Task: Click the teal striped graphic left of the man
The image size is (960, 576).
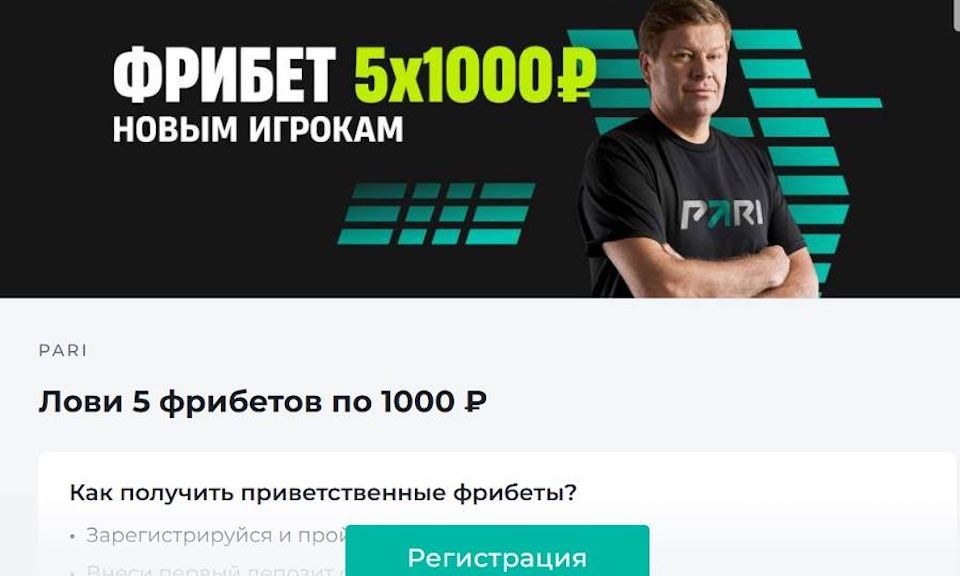Action: coord(437,214)
